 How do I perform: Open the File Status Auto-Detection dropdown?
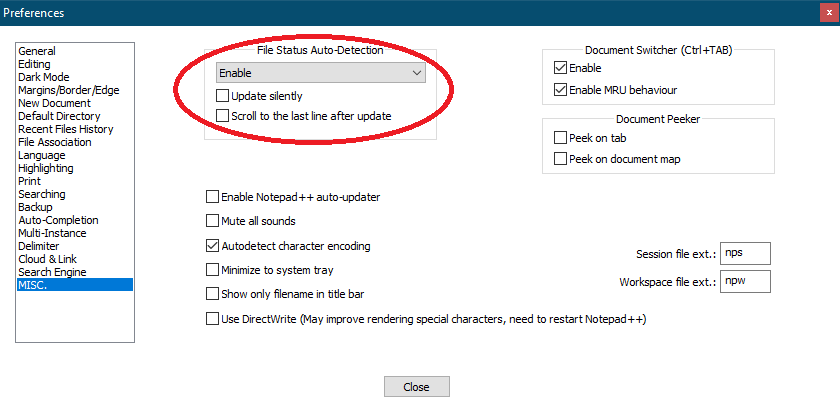click(x=320, y=73)
